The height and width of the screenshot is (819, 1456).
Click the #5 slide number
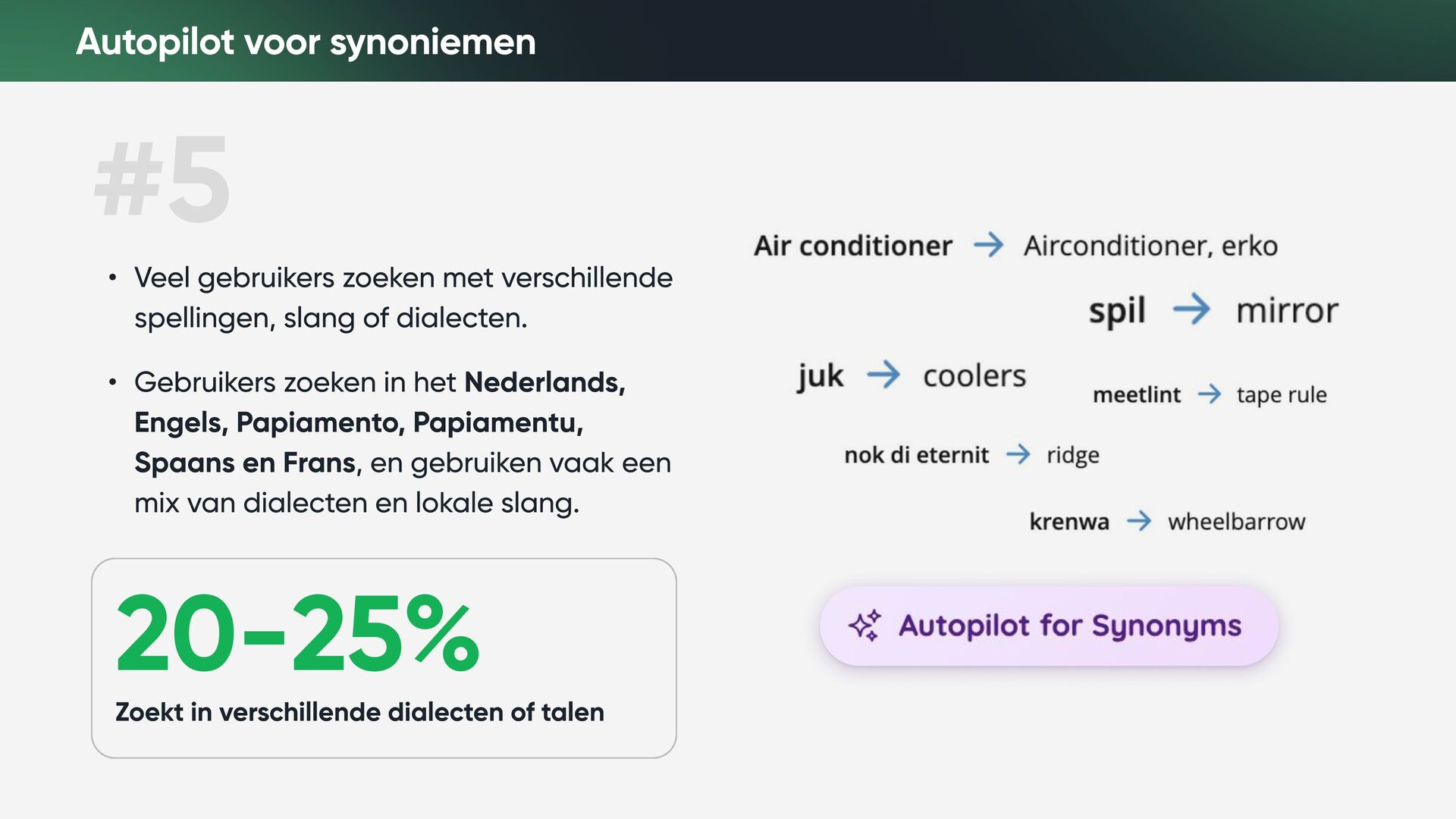point(162,179)
